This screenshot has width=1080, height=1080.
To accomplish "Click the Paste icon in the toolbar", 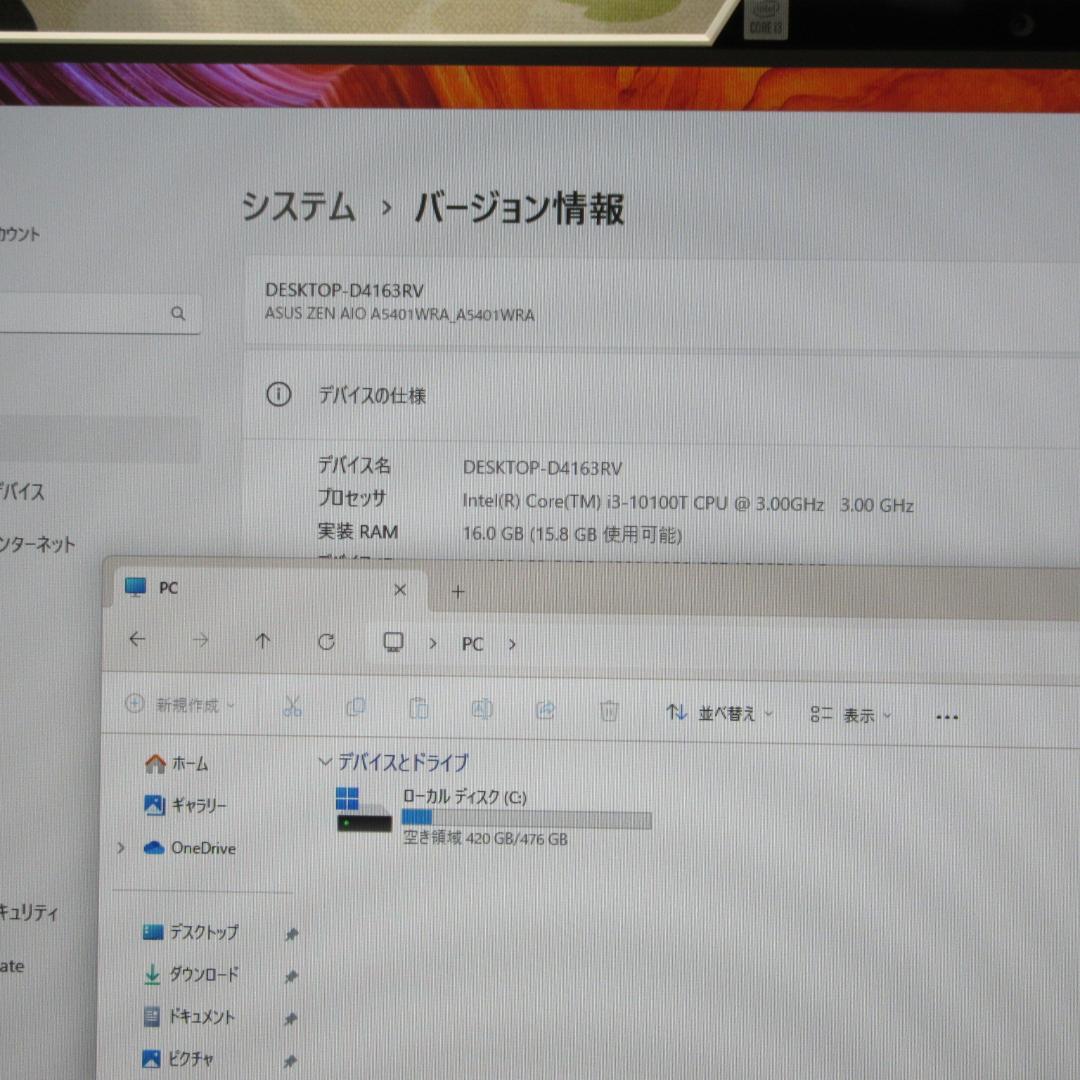I will click(x=418, y=706).
